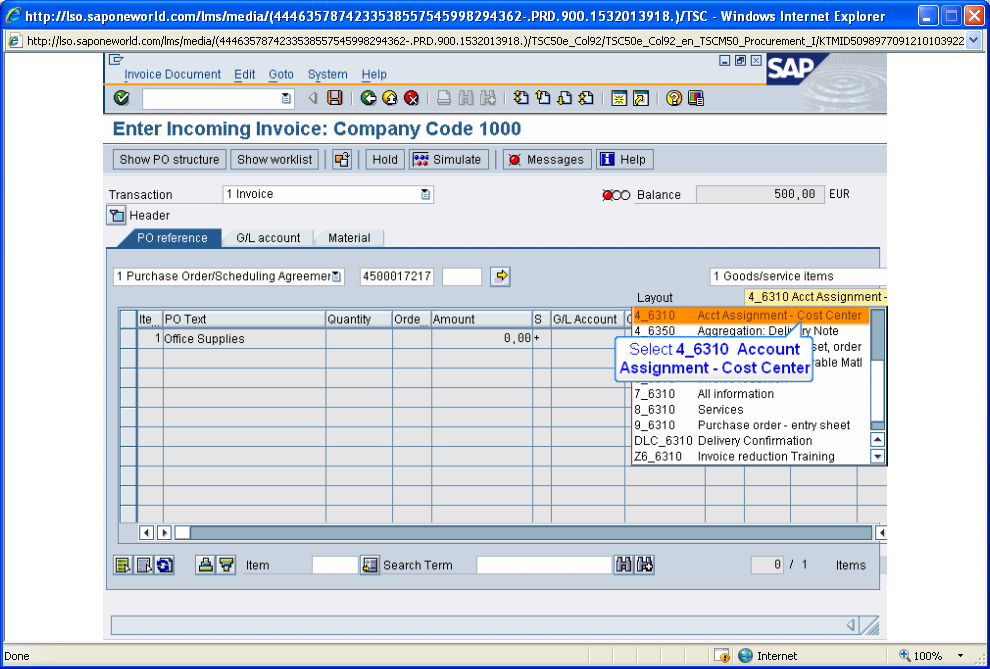The image size is (990, 669).
Task: Click the binoculars icon next to Search Term
Action: click(623, 565)
